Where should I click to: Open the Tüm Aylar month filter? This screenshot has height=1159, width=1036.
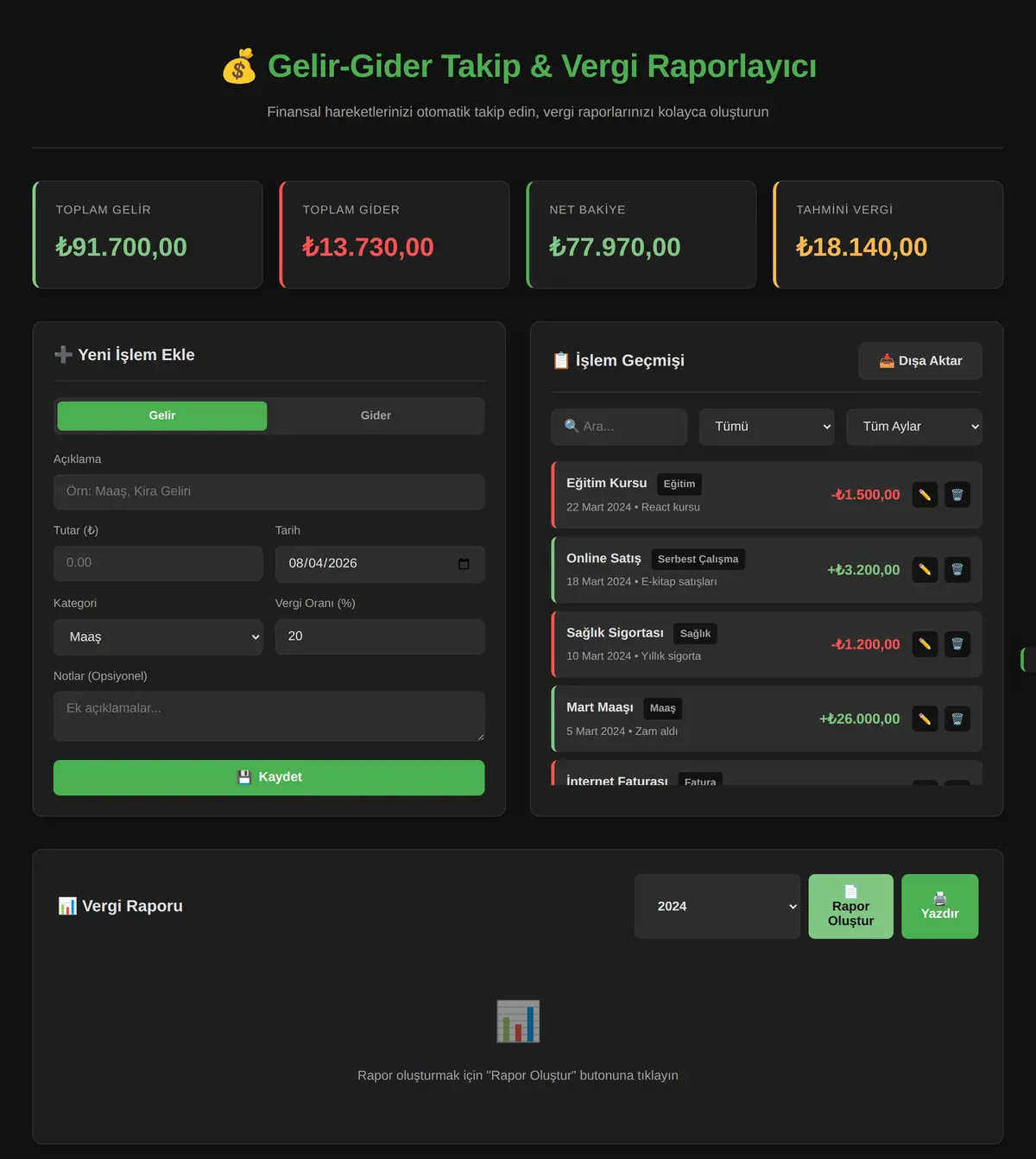(x=914, y=427)
